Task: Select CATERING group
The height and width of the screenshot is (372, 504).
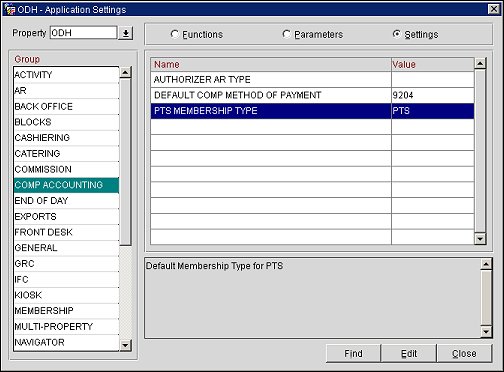Action: pos(66,153)
